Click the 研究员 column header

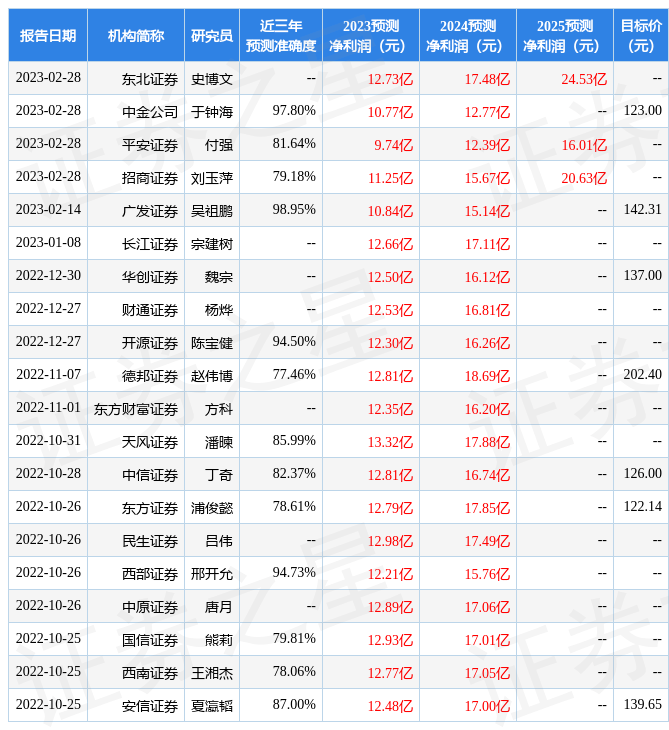[x=212, y=35]
